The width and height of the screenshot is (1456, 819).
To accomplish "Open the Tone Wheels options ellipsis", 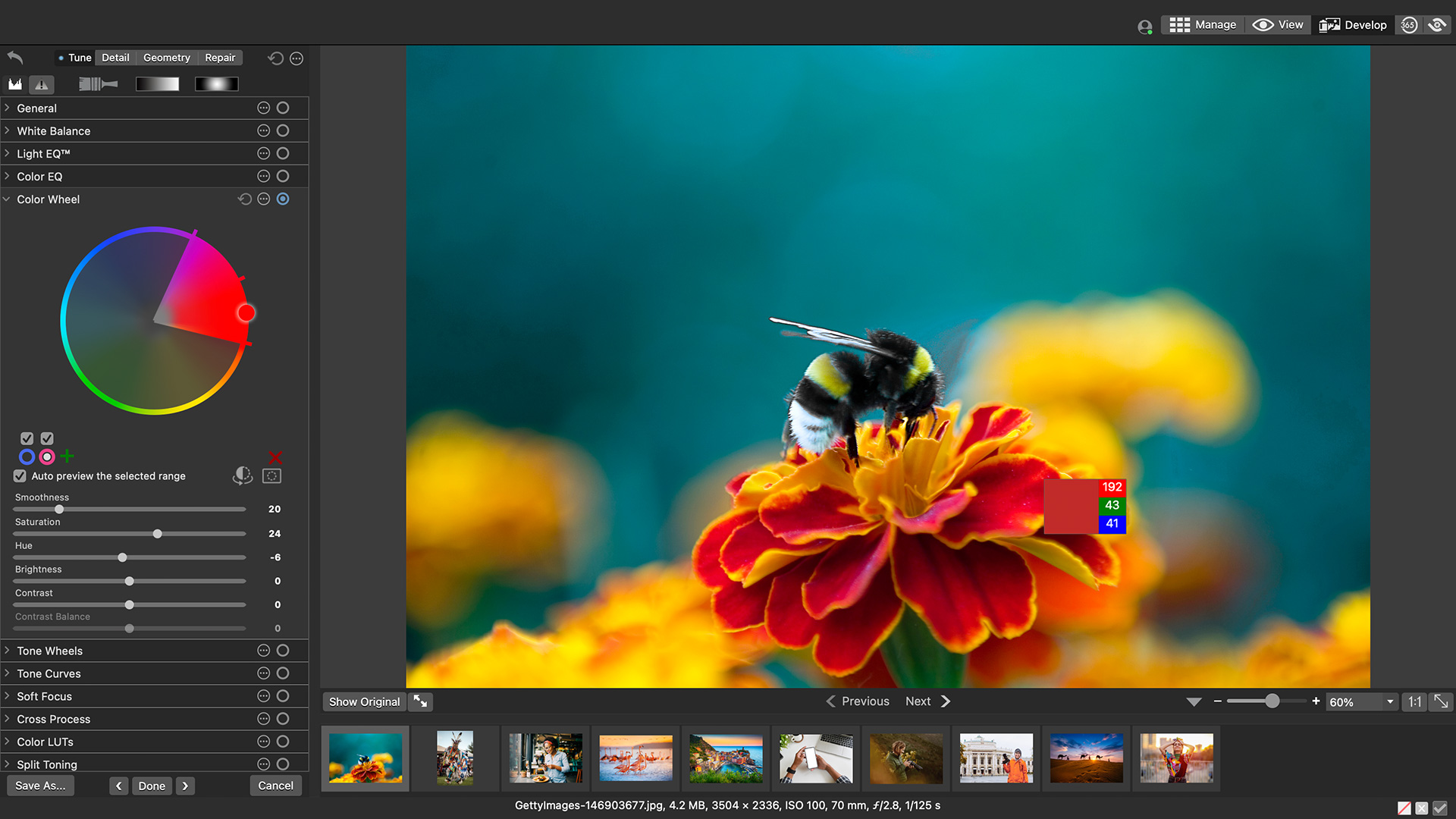I will pyautogui.click(x=264, y=651).
